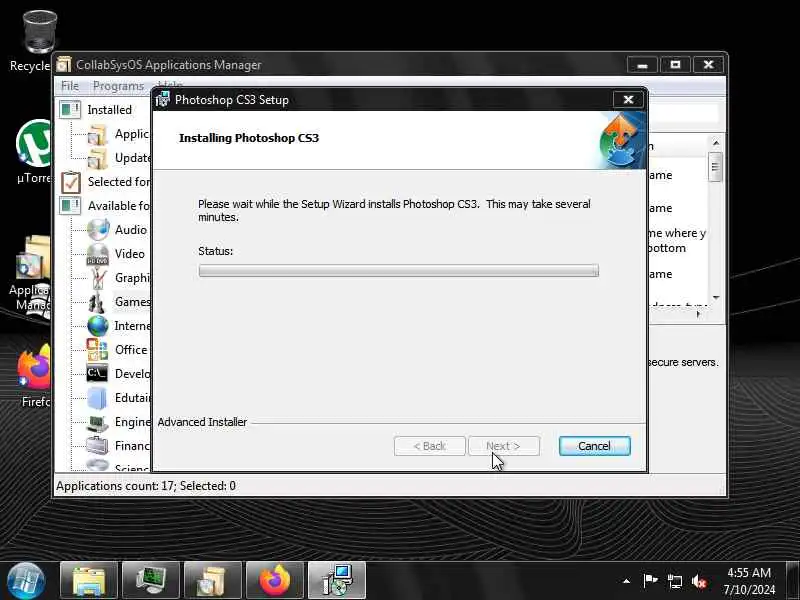Image resolution: width=800 pixels, height=600 pixels.
Task: Select the Development command prompt icon
Action: click(97, 373)
